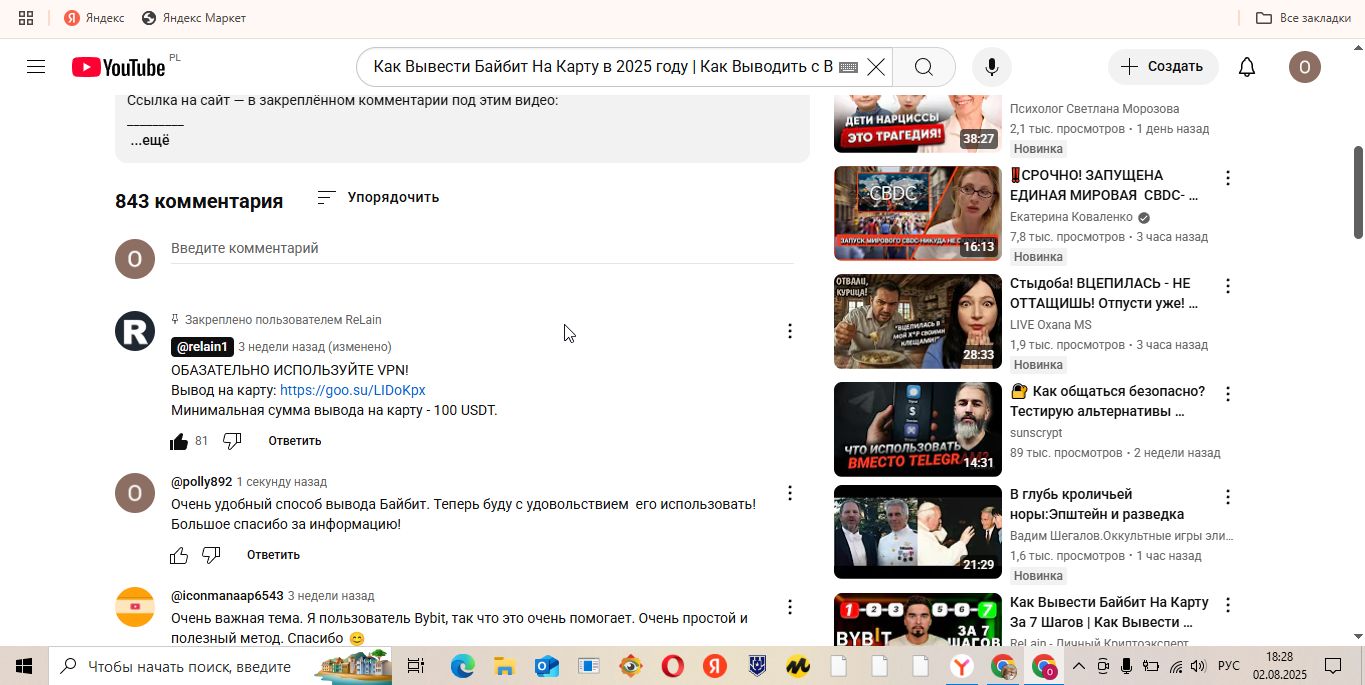
Task: Switch the РУС input language
Action: pos(1229,666)
